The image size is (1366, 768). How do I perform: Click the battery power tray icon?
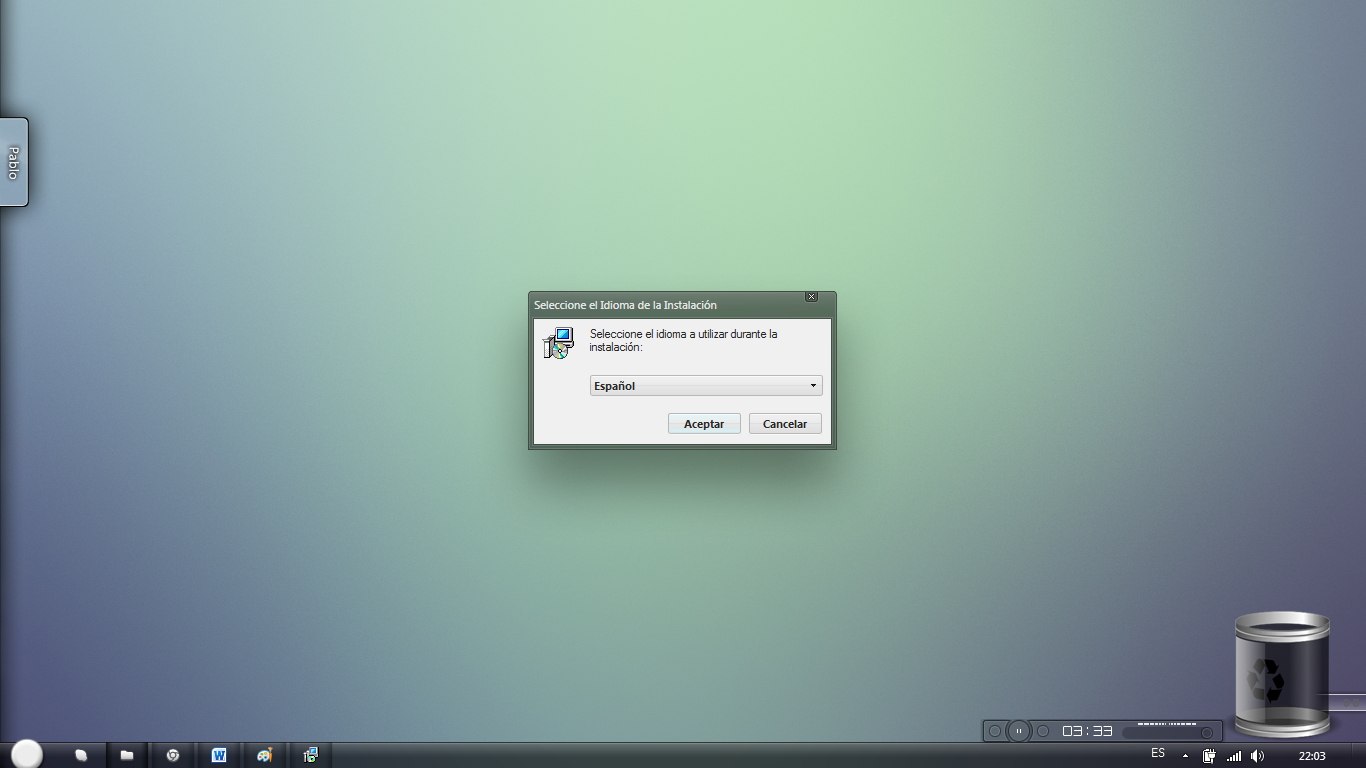pyautogui.click(x=1209, y=756)
